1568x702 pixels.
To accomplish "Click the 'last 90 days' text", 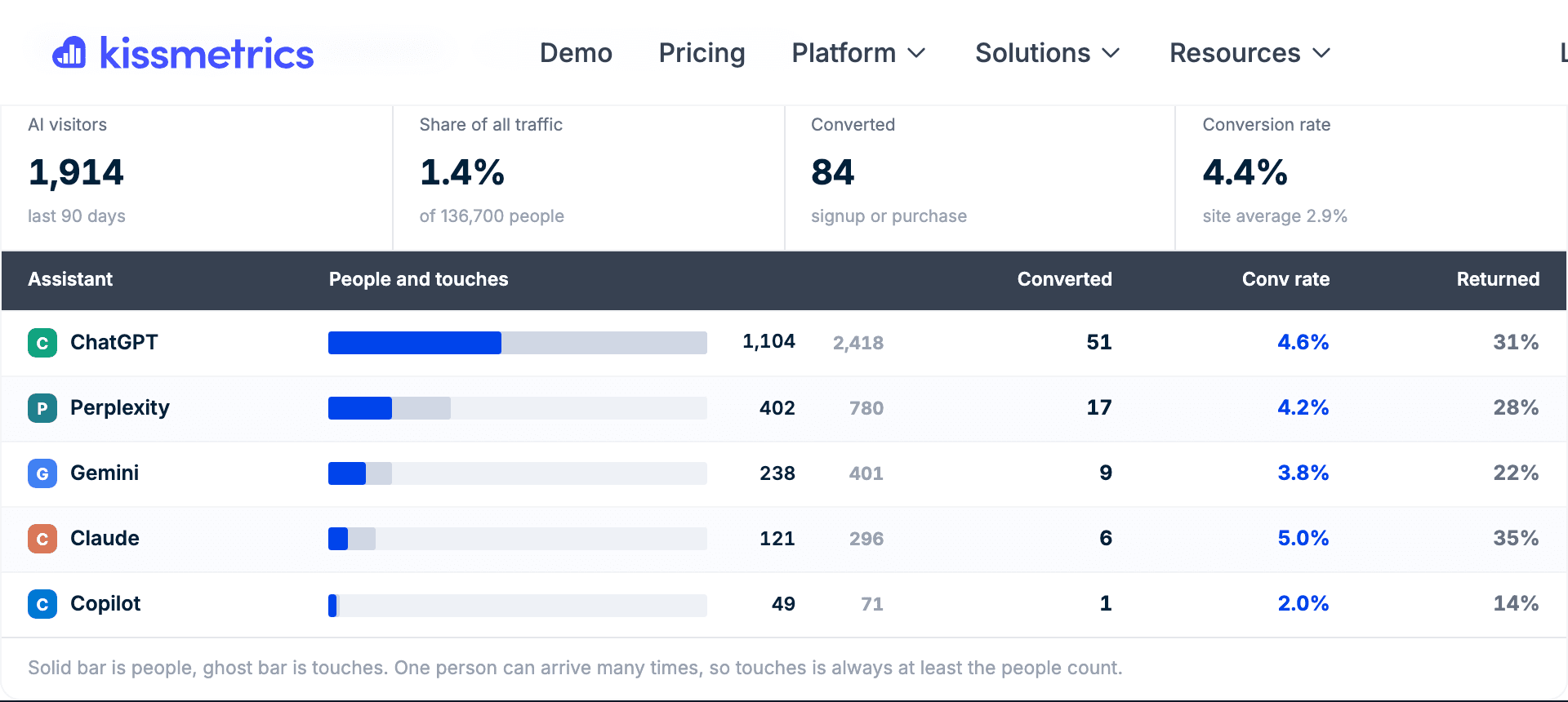I will 77,216.
